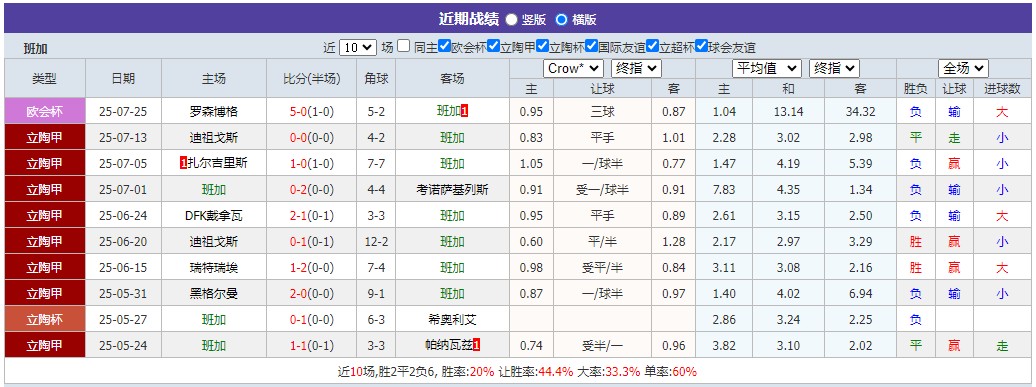Open the DFK戴拿瓦 team link
Viewport: 1036px width, 387px height.
tap(213, 215)
